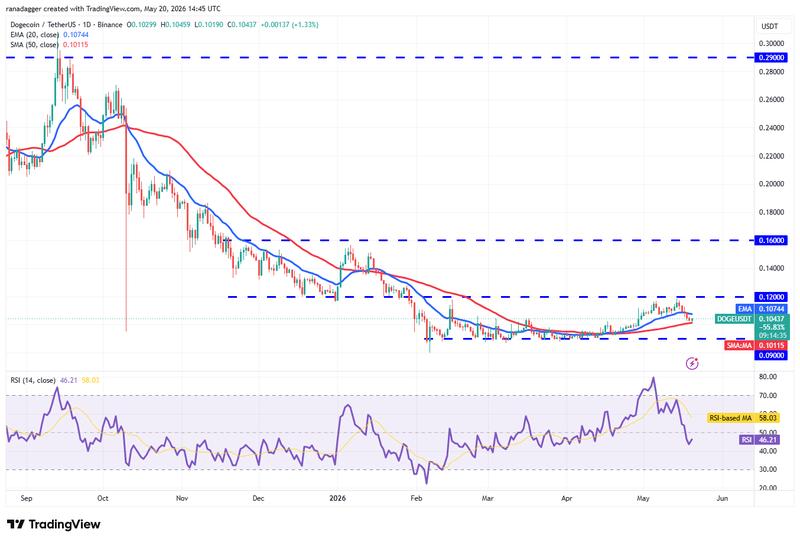The height and width of the screenshot is (542, 800).
Task: Click the Sep label on time axis
Action: [26, 498]
